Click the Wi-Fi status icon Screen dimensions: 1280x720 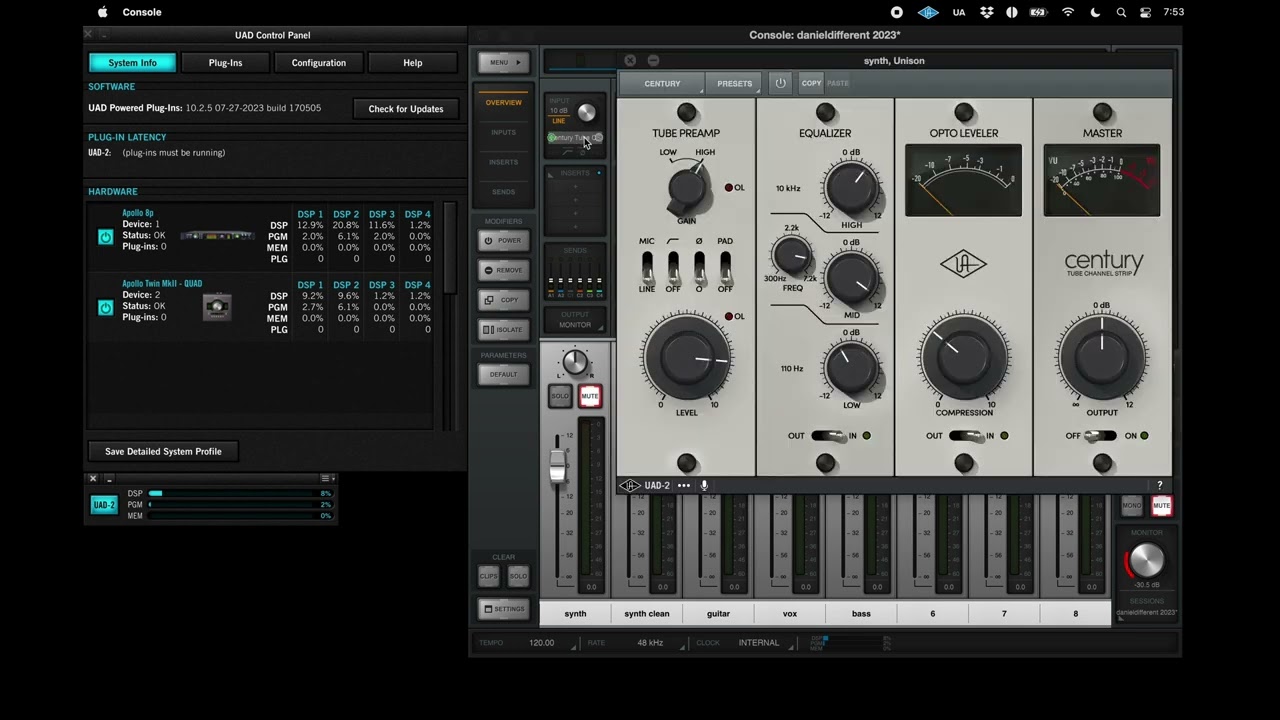coord(1068,12)
